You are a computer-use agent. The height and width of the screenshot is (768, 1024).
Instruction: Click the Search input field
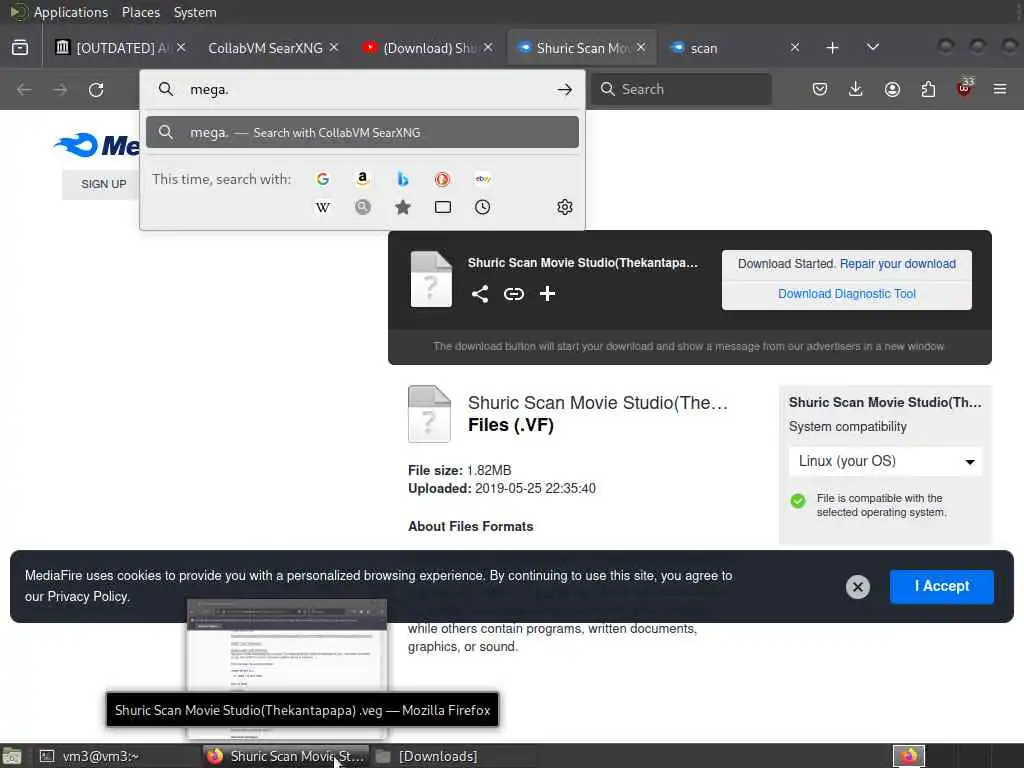tap(681, 89)
